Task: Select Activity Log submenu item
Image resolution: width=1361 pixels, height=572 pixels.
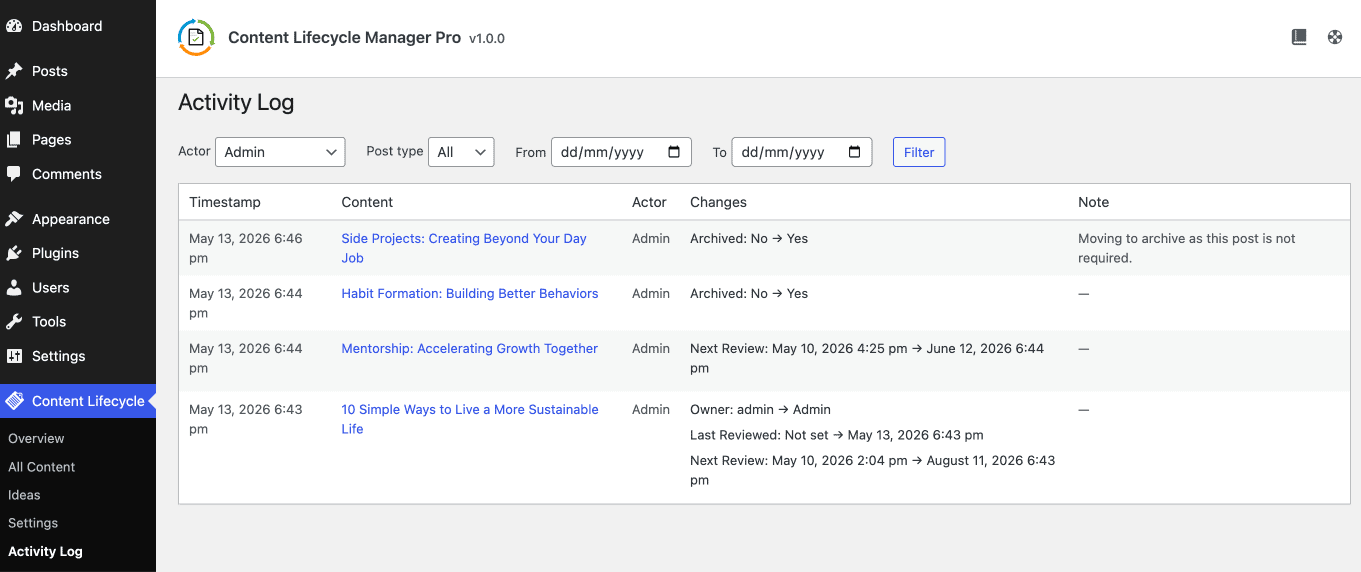Action: [x=45, y=551]
